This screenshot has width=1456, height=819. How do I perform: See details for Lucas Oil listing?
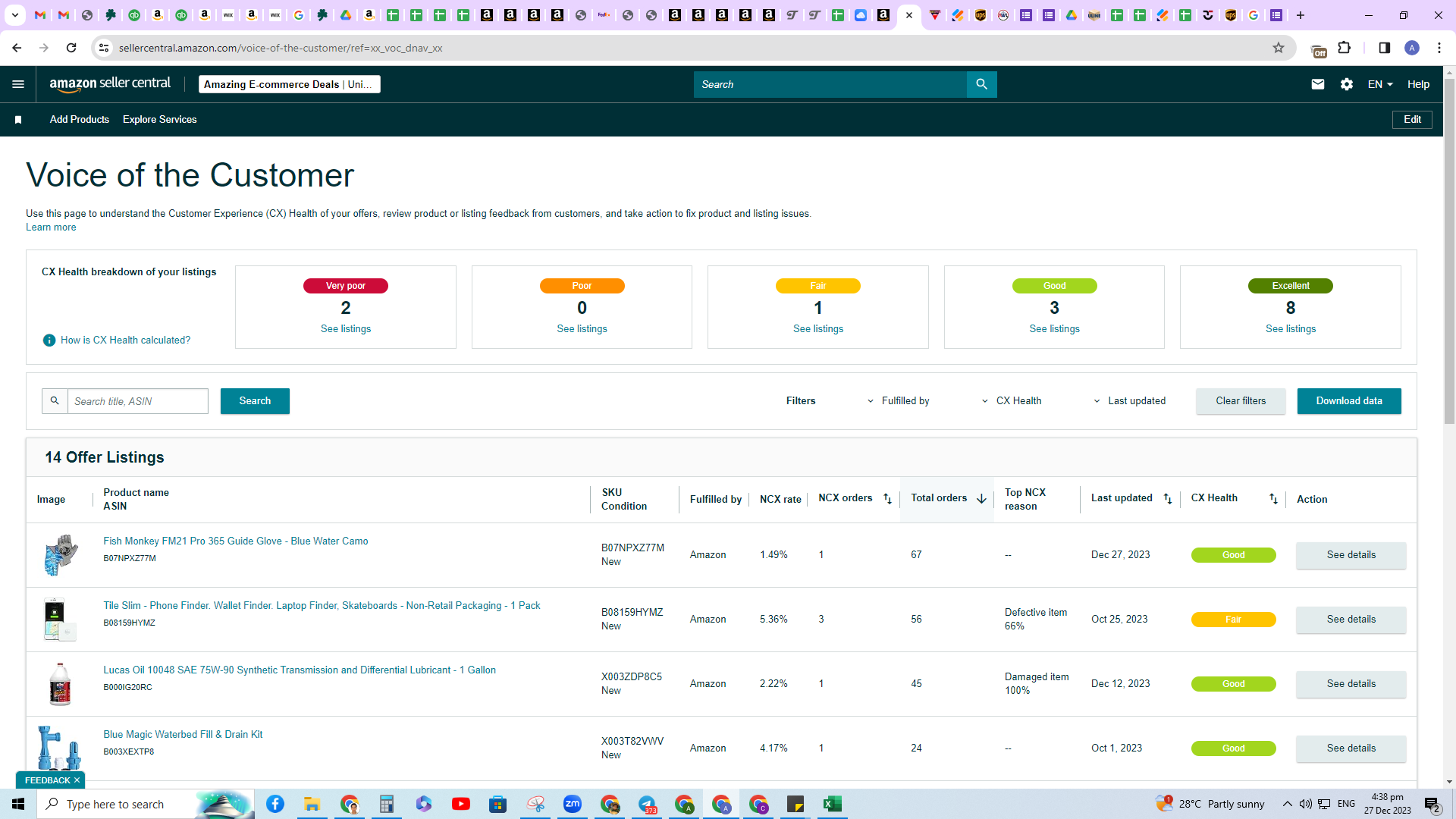point(1351,684)
